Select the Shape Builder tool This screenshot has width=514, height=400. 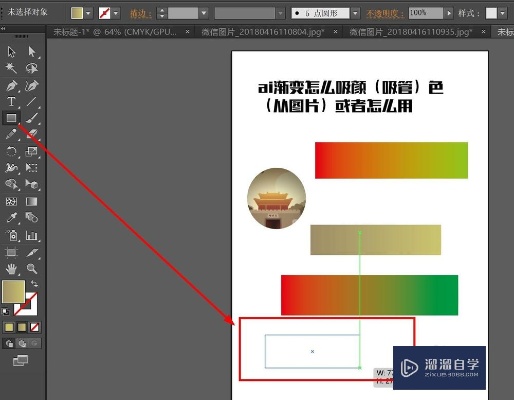click(x=11, y=184)
